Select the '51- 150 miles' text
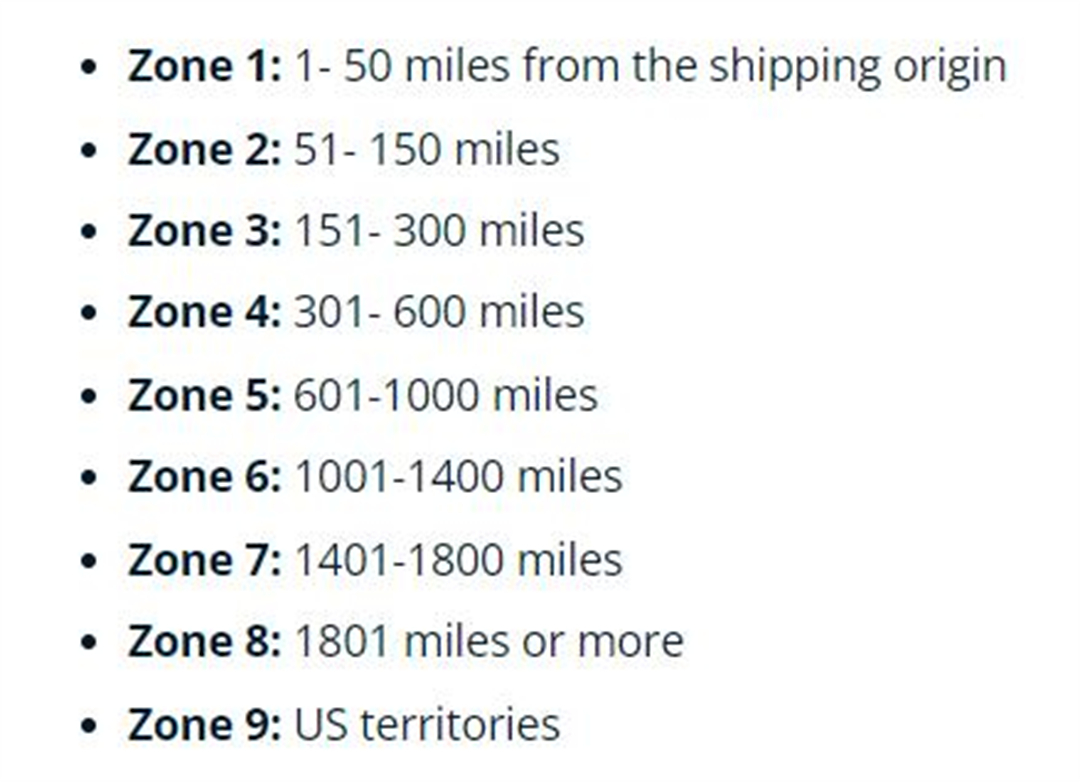 point(427,149)
